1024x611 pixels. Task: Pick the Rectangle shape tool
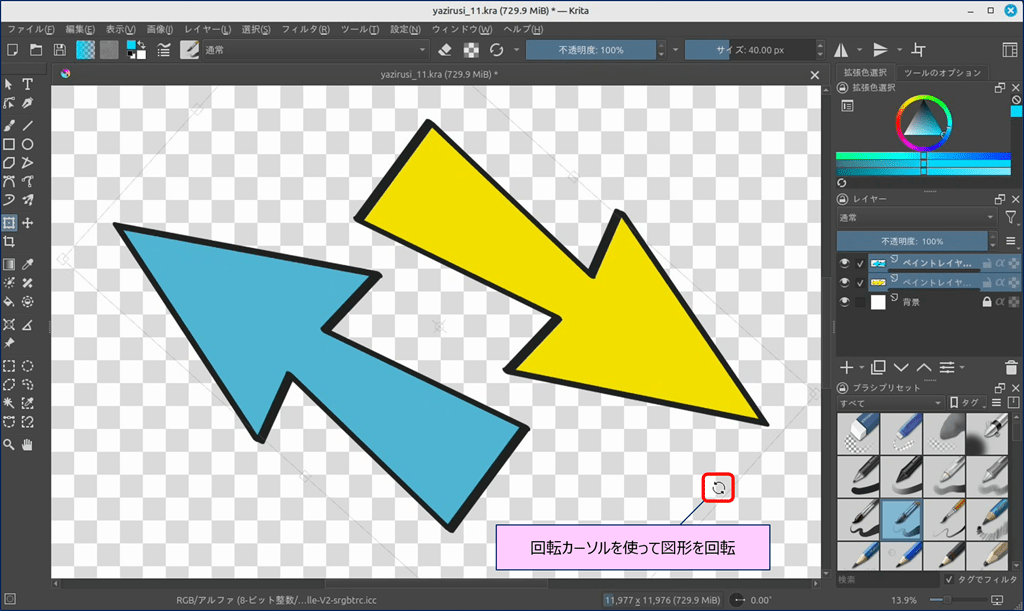tap(9, 144)
